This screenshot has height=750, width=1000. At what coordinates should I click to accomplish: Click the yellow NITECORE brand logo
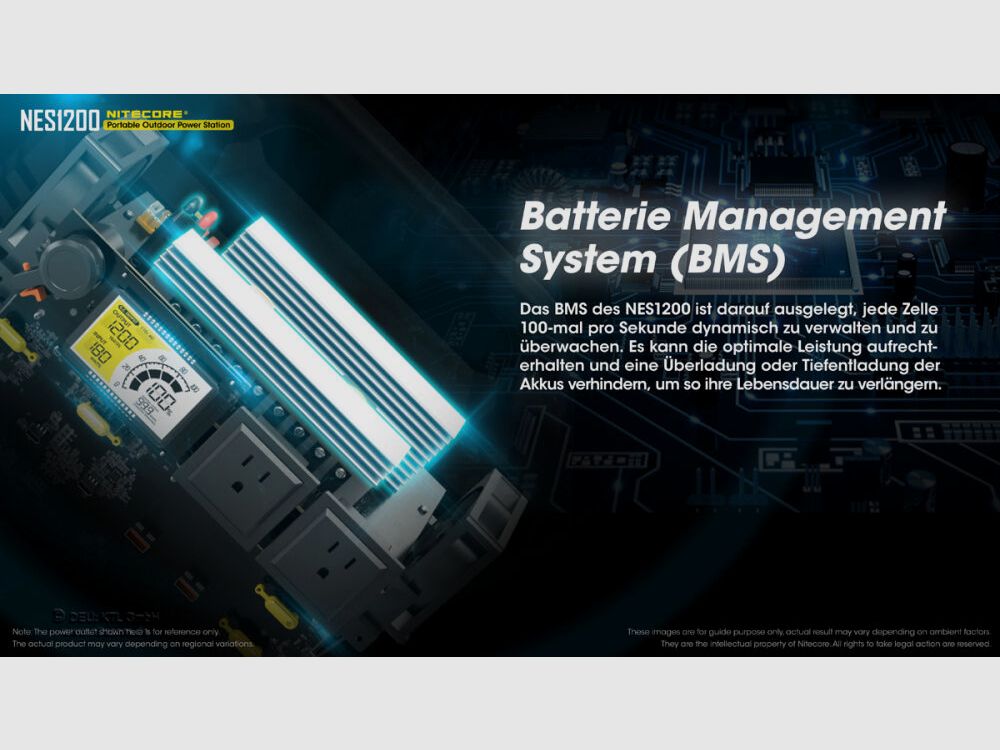[x=143, y=114]
